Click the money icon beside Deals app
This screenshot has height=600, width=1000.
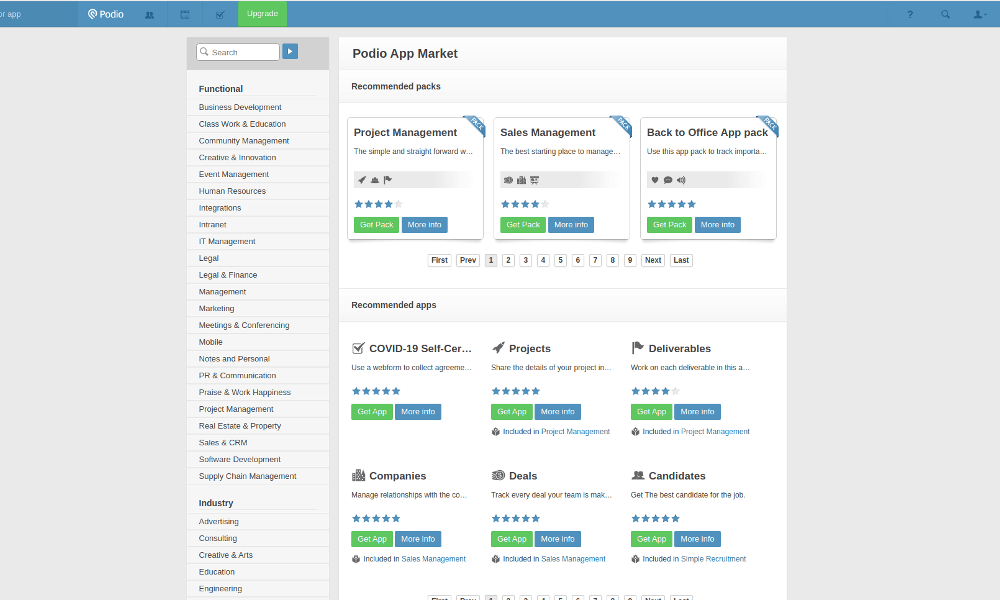coord(498,476)
